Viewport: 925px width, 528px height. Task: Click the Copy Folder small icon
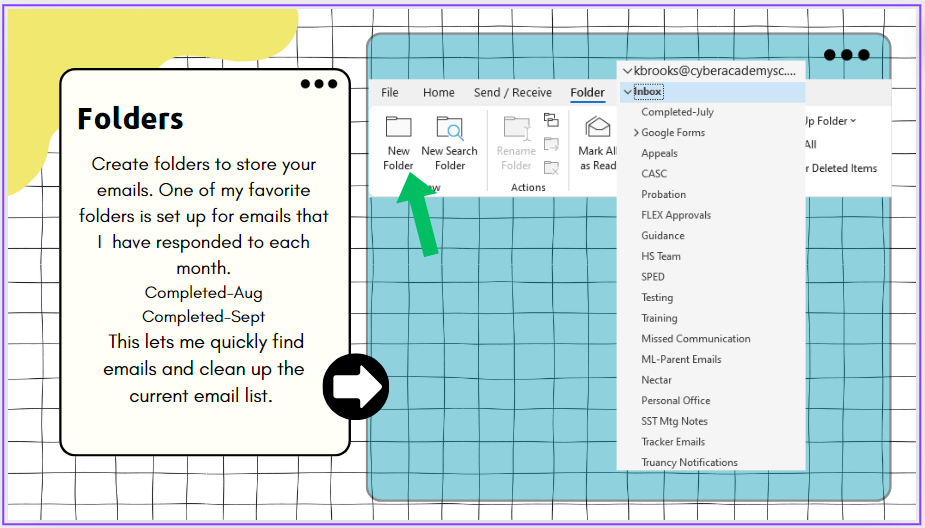[551, 120]
